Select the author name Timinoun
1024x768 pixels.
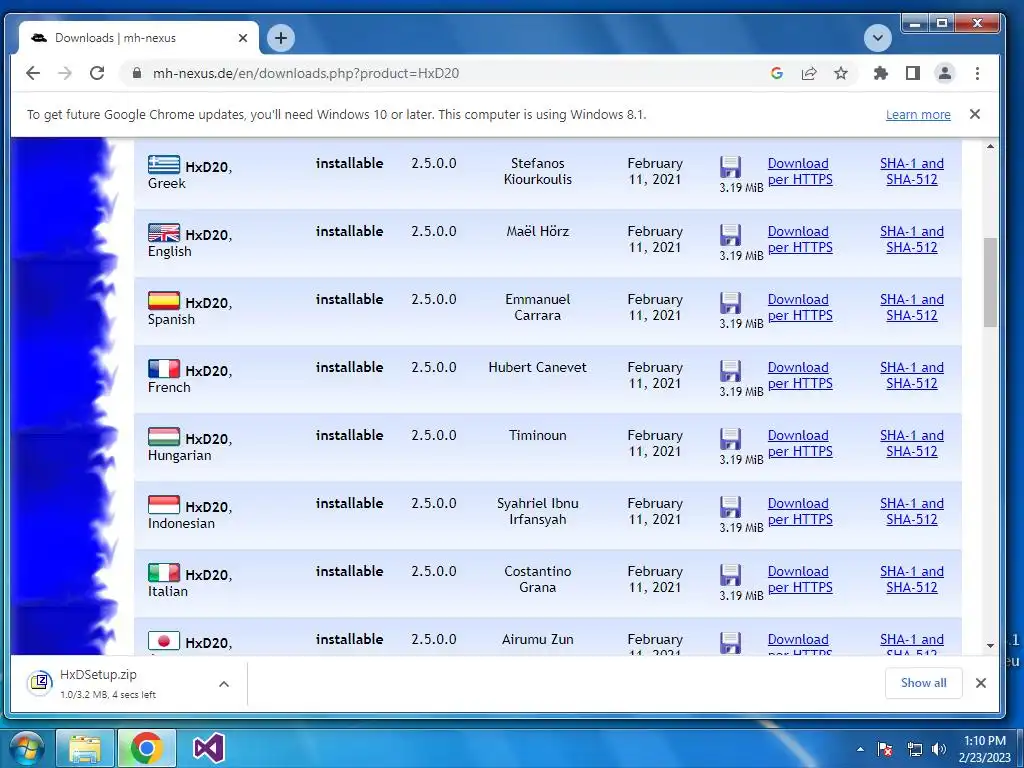coord(537,435)
